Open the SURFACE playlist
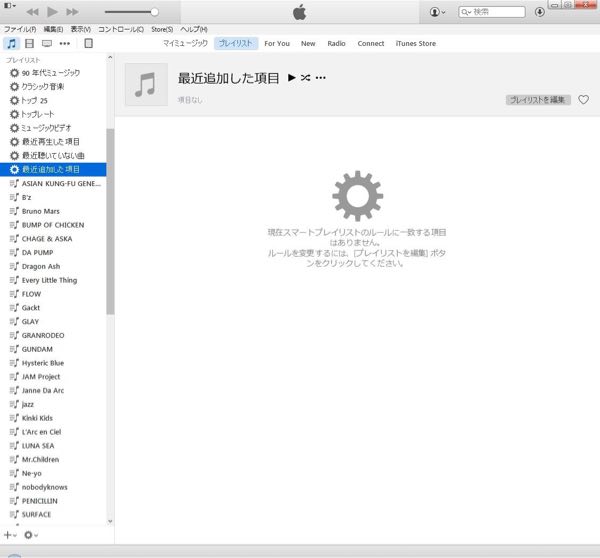The height and width of the screenshot is (558, 600). pyautogui.click(x=53, y=514)
